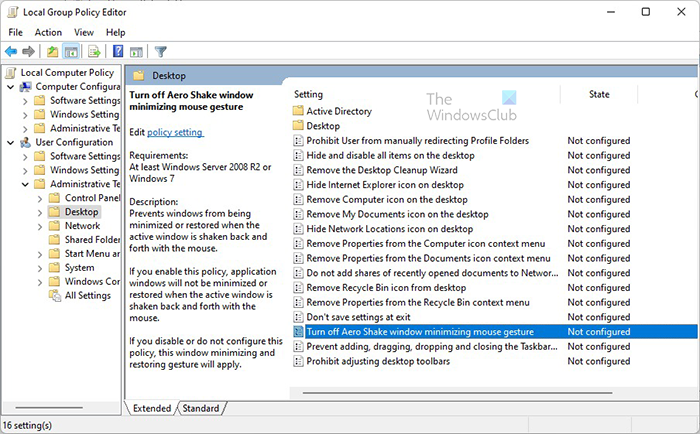Click policy icon beside Prohibit adjusting desktop toolbars
The height and width of the screenshot is (434, 700).
pos(298,361)
